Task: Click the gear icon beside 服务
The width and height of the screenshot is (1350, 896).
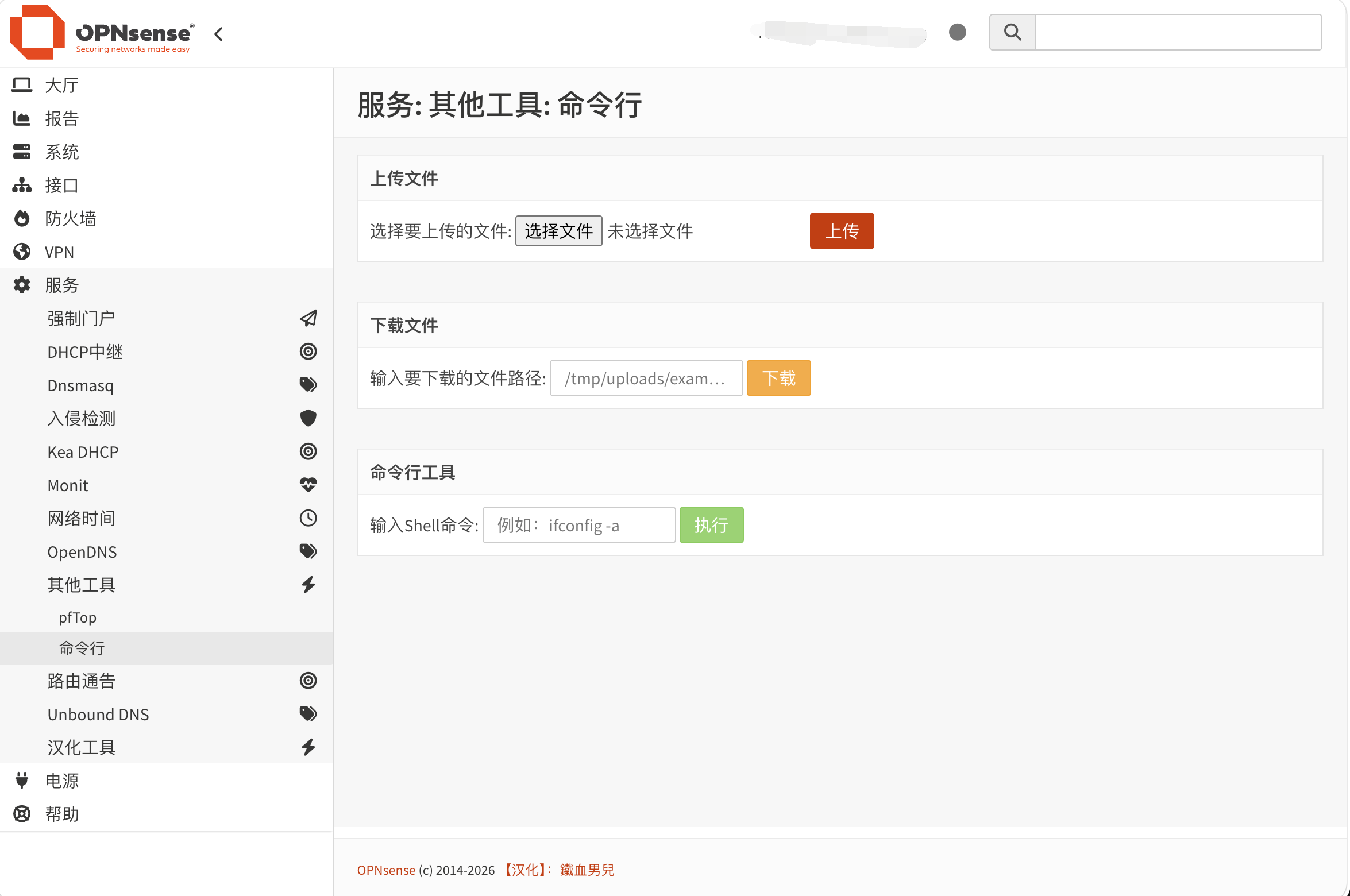Action: coord(22,285)
